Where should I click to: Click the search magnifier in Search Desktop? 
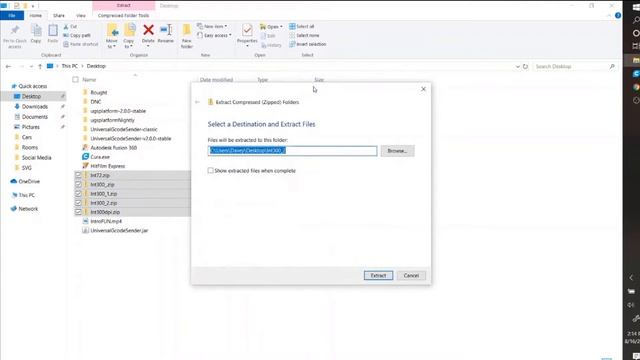(612, 66)
